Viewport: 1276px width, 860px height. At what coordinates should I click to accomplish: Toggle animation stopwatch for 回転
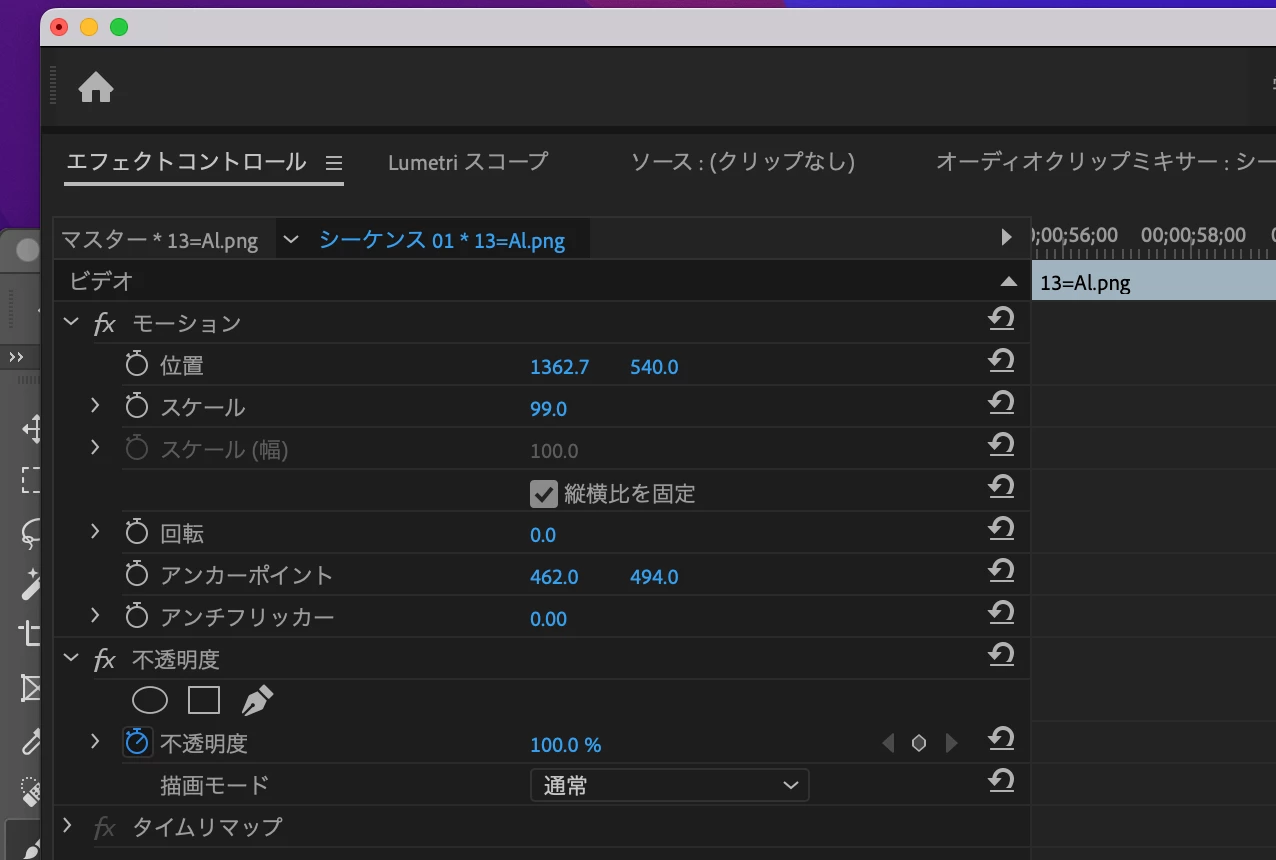coord(136,533)
